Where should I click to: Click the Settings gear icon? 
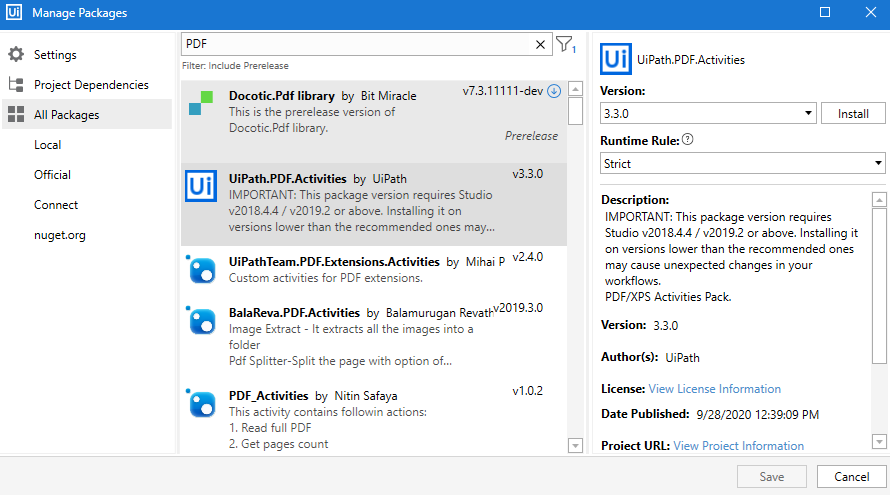16,54
